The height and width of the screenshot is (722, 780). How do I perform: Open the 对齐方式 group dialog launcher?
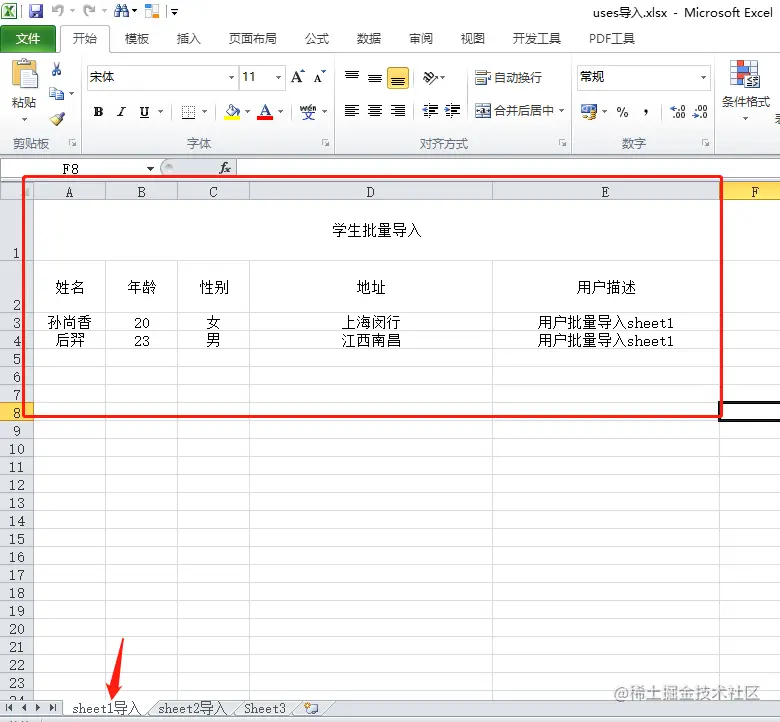tap(562, 143)
